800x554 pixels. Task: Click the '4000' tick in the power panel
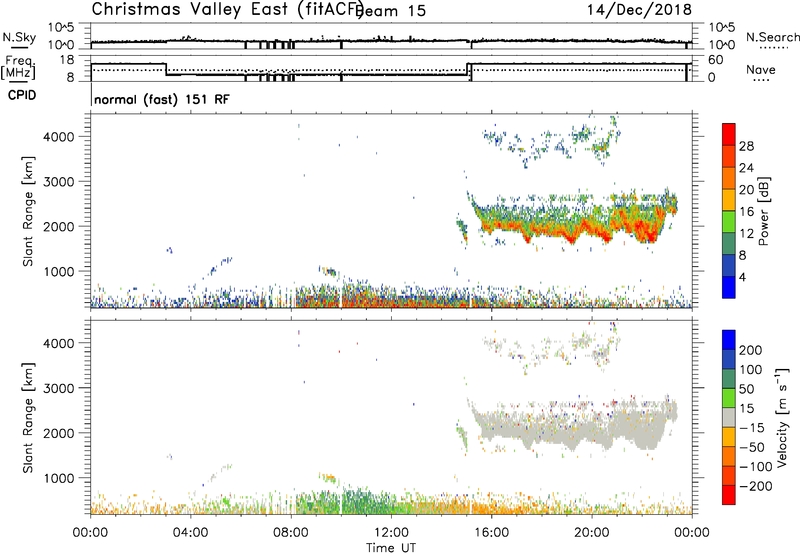click(58, 137)
